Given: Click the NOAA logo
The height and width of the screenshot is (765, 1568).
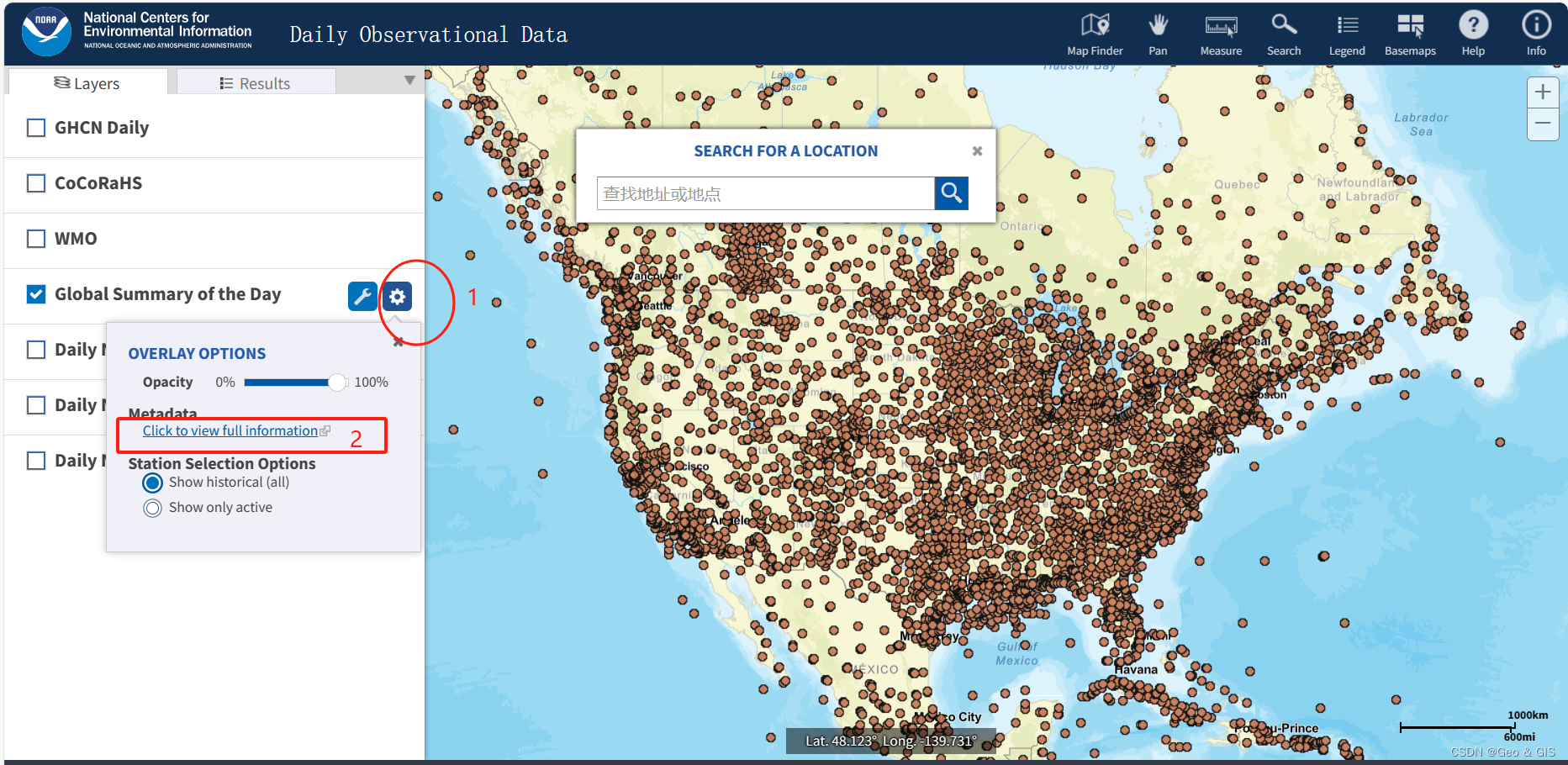Looking at the screenshot, I should coord(46,32).
